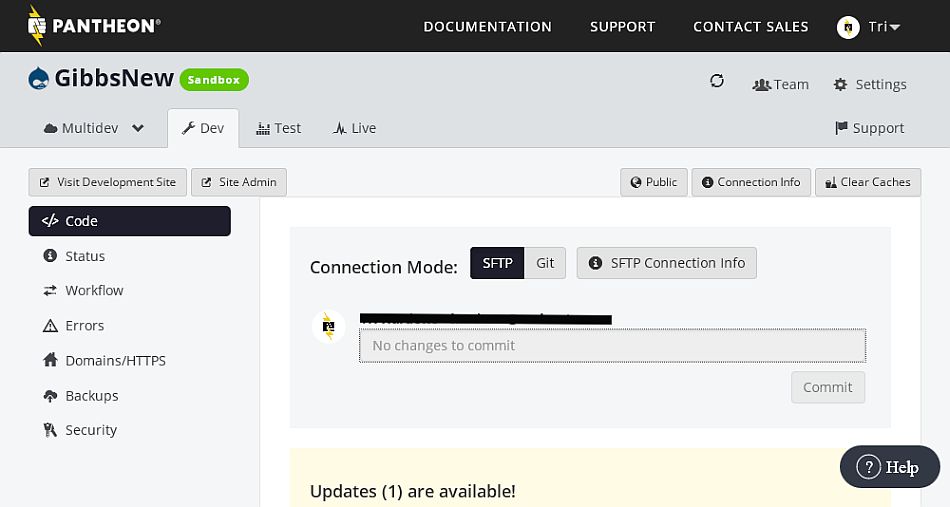Expand Connection Info panel

(x=750, y=182)
